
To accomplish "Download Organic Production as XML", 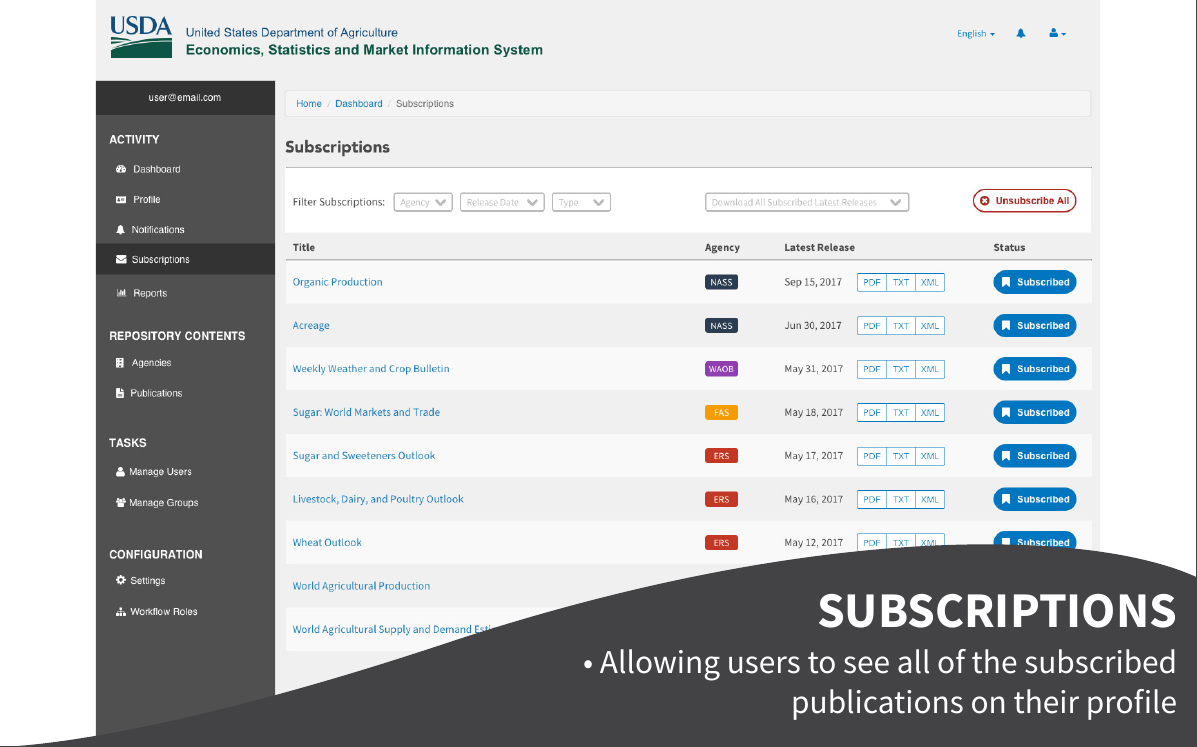I will 930,282.
